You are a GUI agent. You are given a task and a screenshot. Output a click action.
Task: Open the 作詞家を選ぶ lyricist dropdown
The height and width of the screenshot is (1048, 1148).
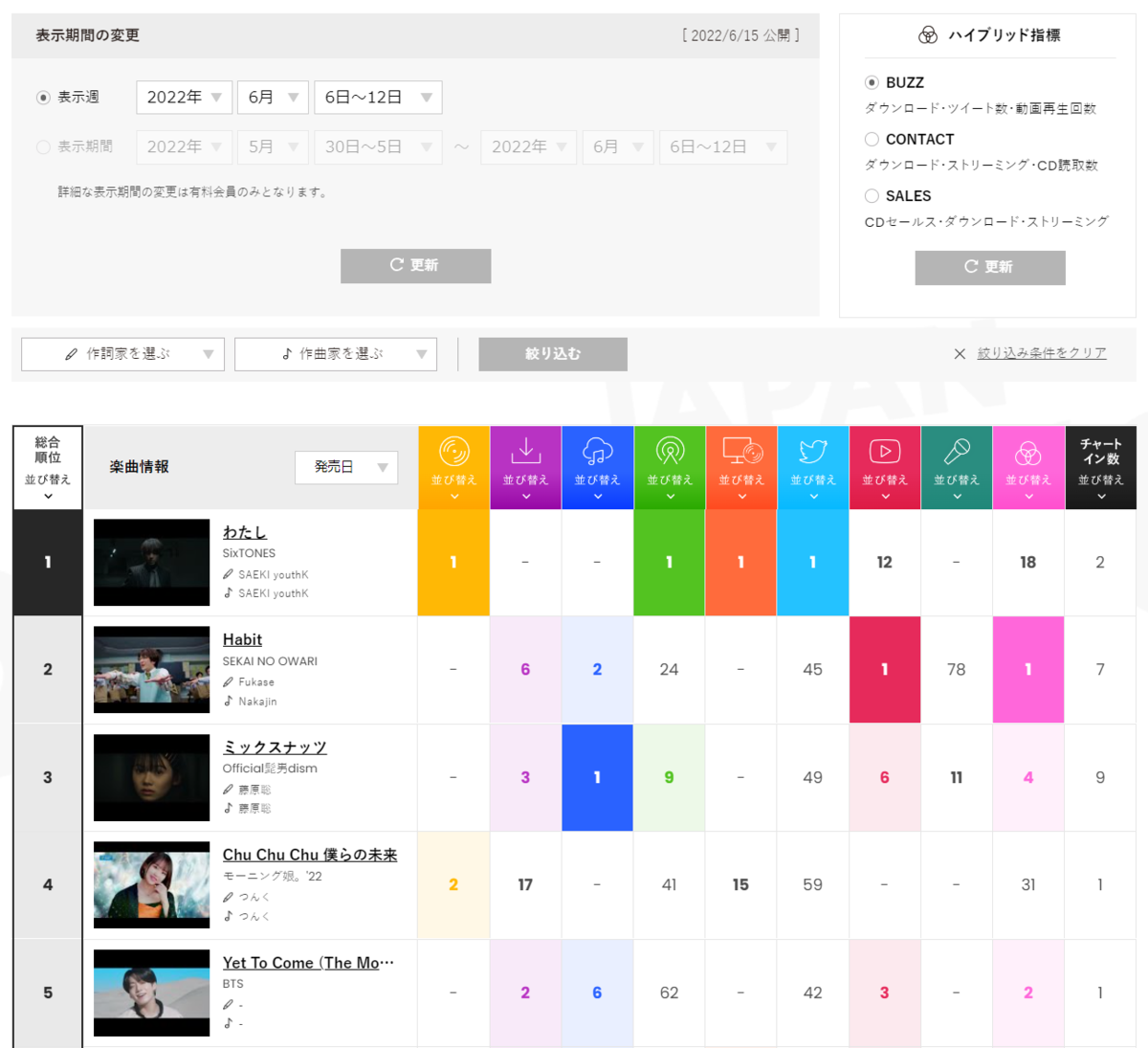point(122,354)
